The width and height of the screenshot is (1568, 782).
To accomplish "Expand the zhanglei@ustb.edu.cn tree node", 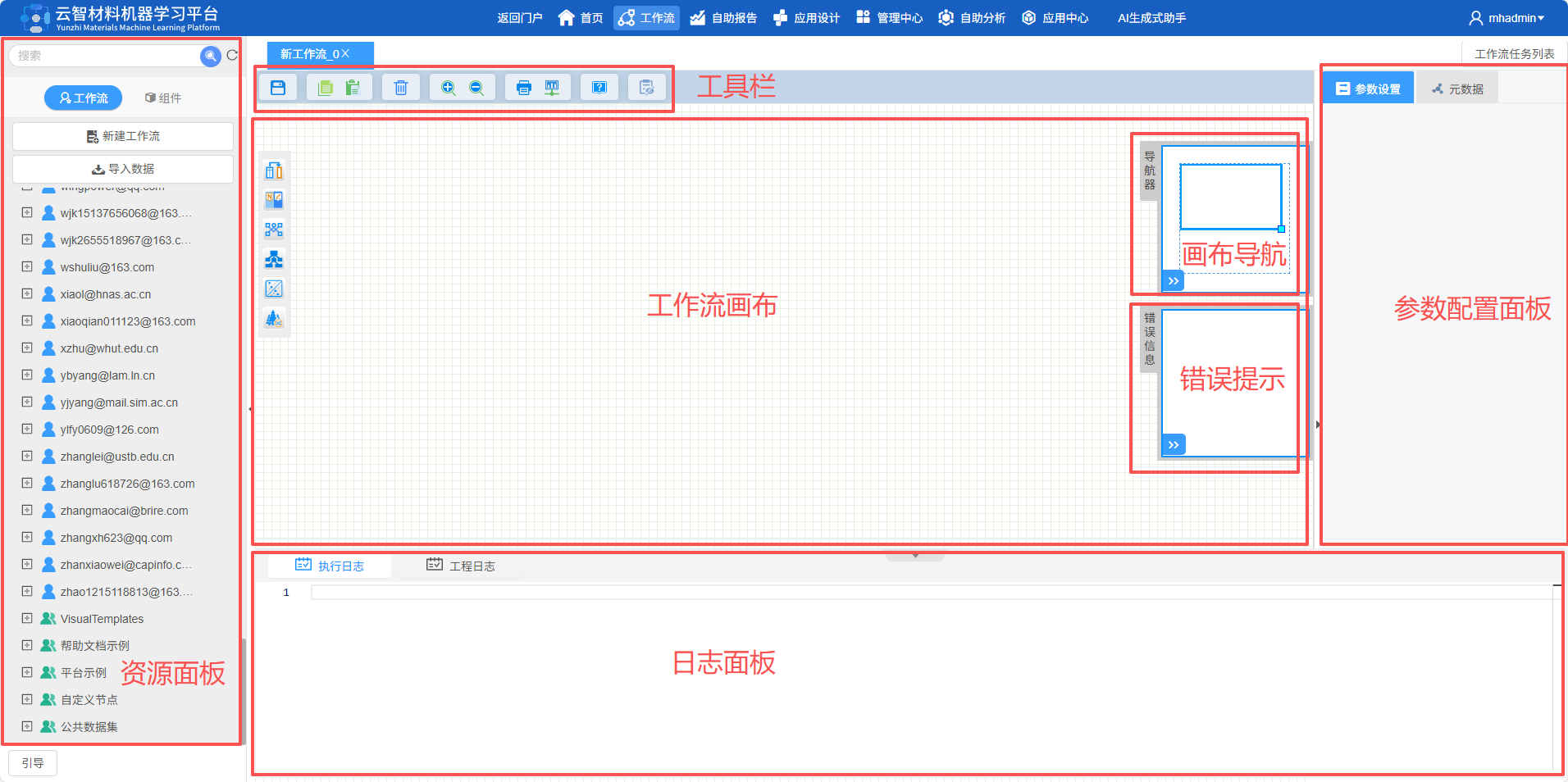I will [26, 457].
